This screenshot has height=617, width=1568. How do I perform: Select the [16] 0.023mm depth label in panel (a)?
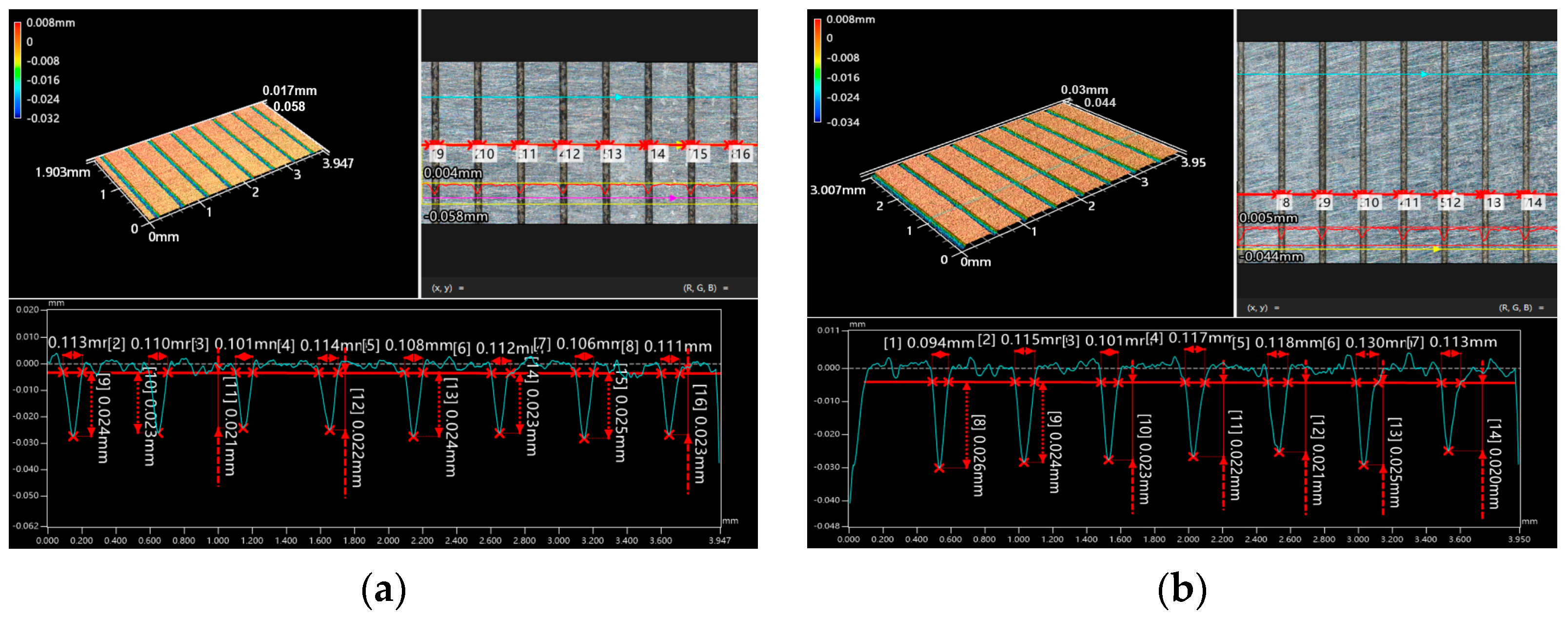pyautogui.click(x=700, y=433)
